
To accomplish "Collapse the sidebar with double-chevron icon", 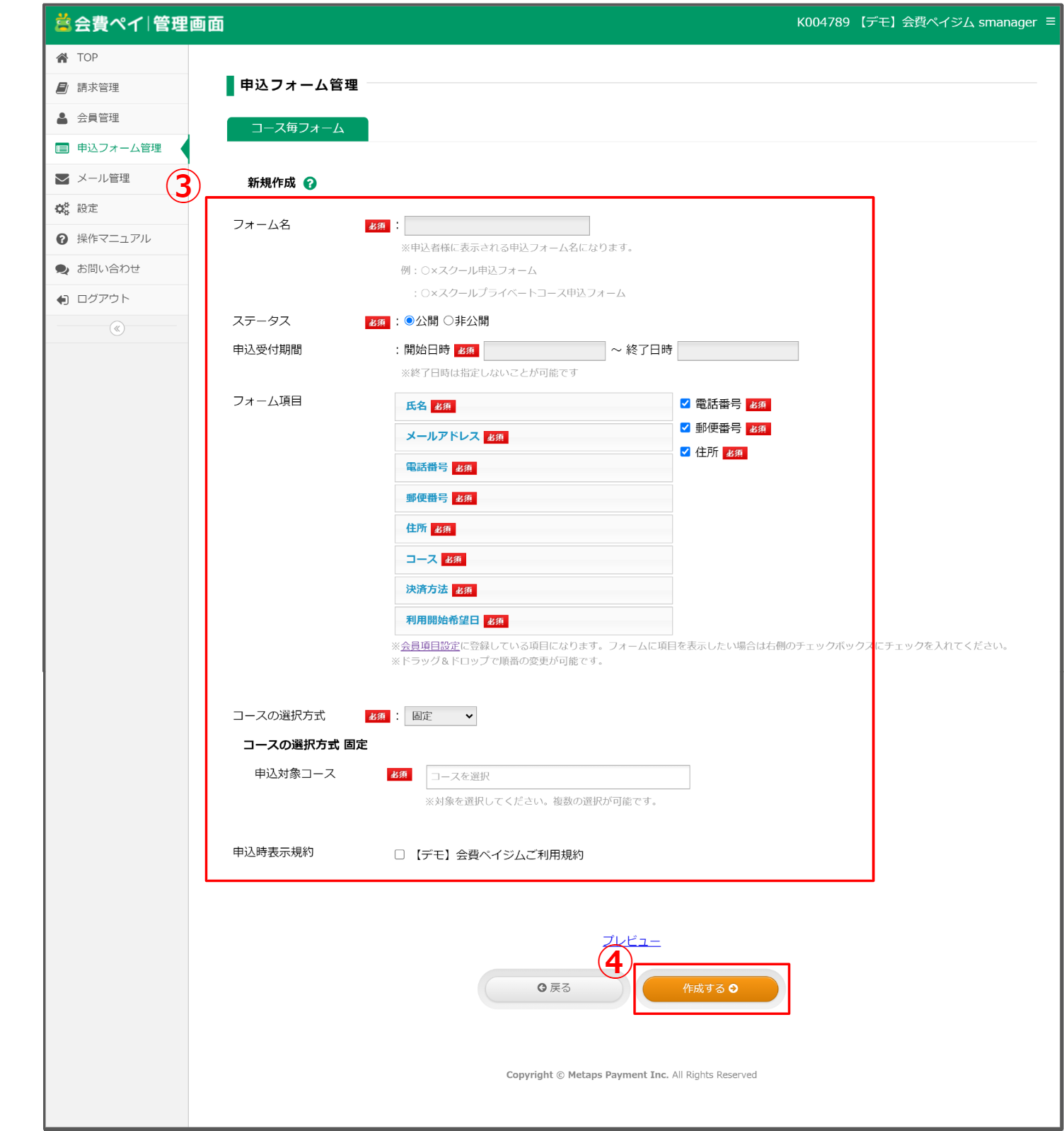I will pyautogui.click(x=117, y=328).
